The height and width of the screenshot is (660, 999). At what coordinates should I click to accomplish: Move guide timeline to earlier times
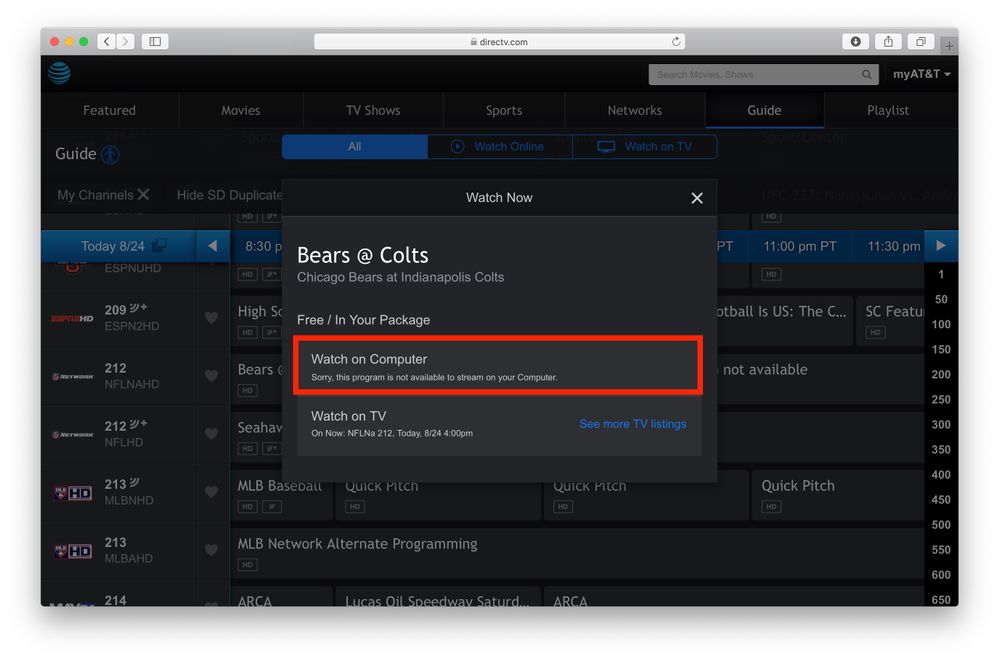pos(212,246)
